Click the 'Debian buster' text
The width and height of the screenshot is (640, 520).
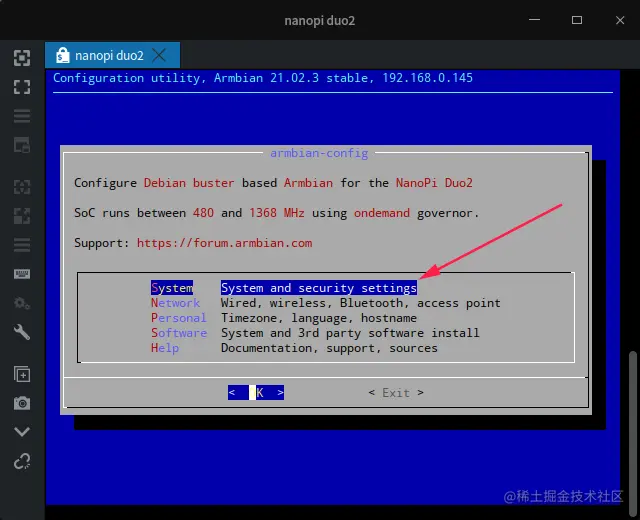(189, 183)
